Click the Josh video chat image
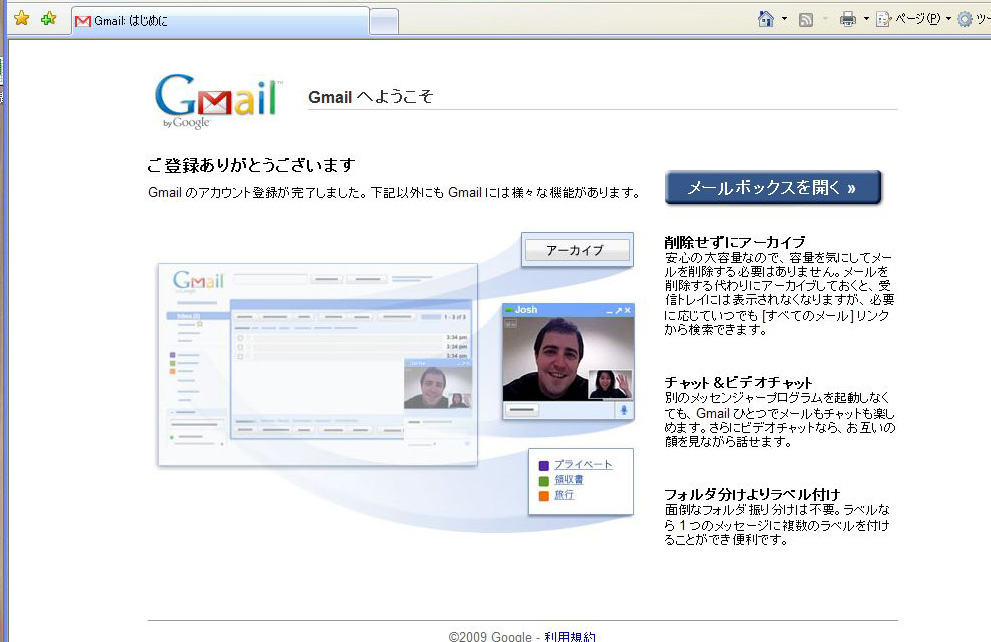The image size is (991, 642). click(568, 358)
